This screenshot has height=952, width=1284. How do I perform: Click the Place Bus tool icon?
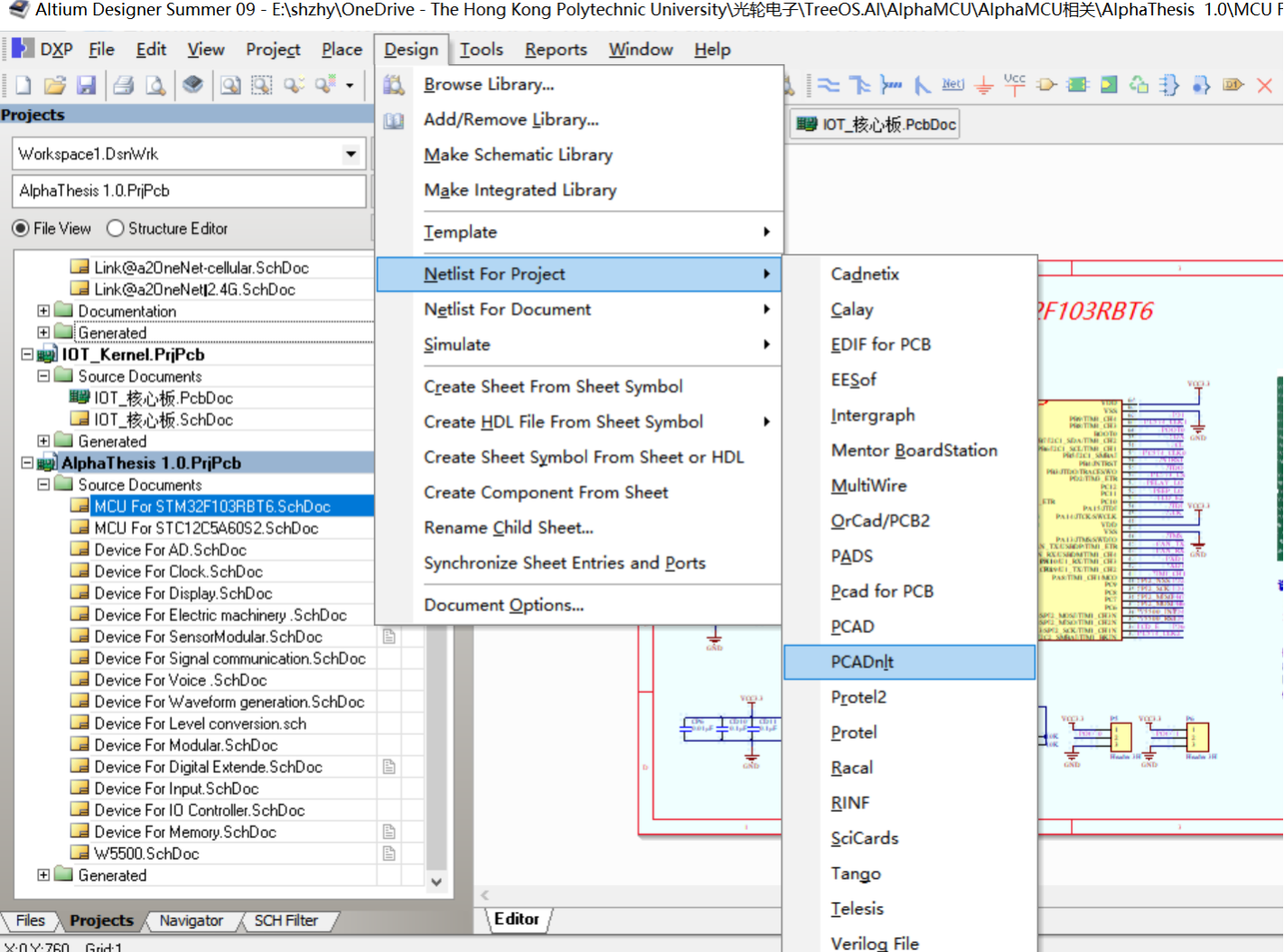859,85
